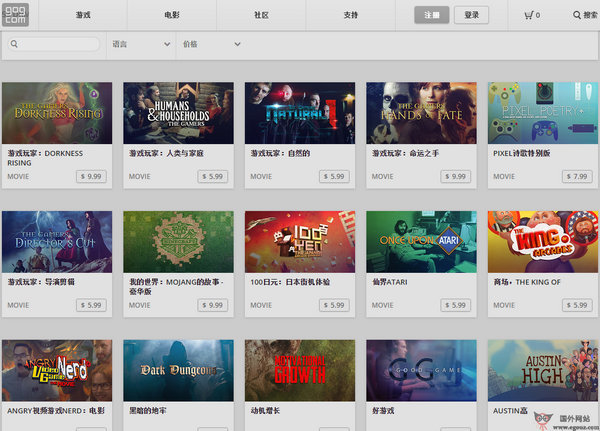The width and height of the screenshot is (600, 431).
Task: Click $5.99 price on 人类与家庭
Action: (x=213, y=176)
